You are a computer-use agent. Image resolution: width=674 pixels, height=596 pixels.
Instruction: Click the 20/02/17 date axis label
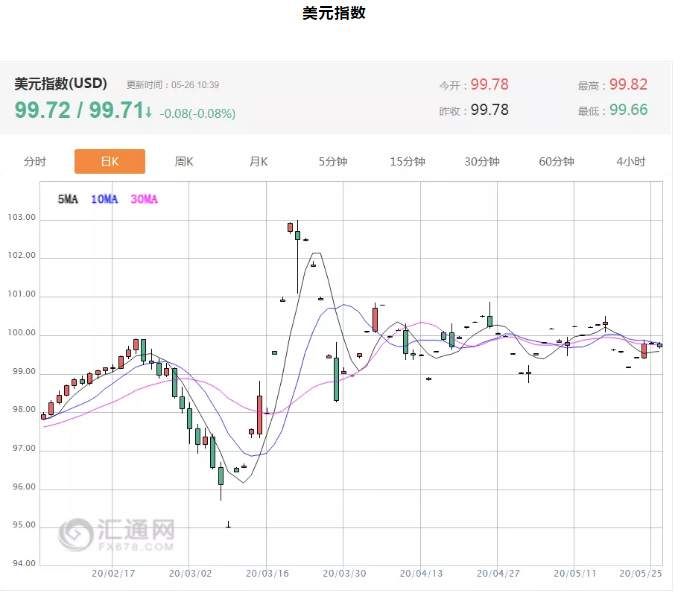point(113,574)
